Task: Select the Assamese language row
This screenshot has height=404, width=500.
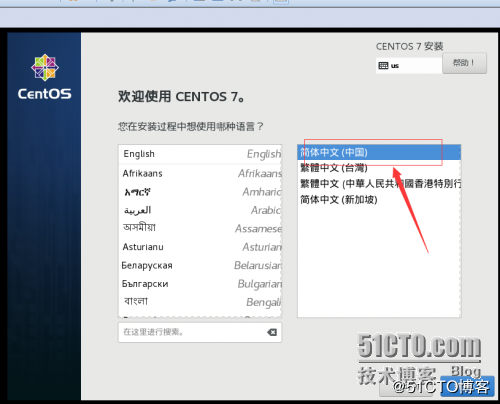Action: (x=200, y=228)
